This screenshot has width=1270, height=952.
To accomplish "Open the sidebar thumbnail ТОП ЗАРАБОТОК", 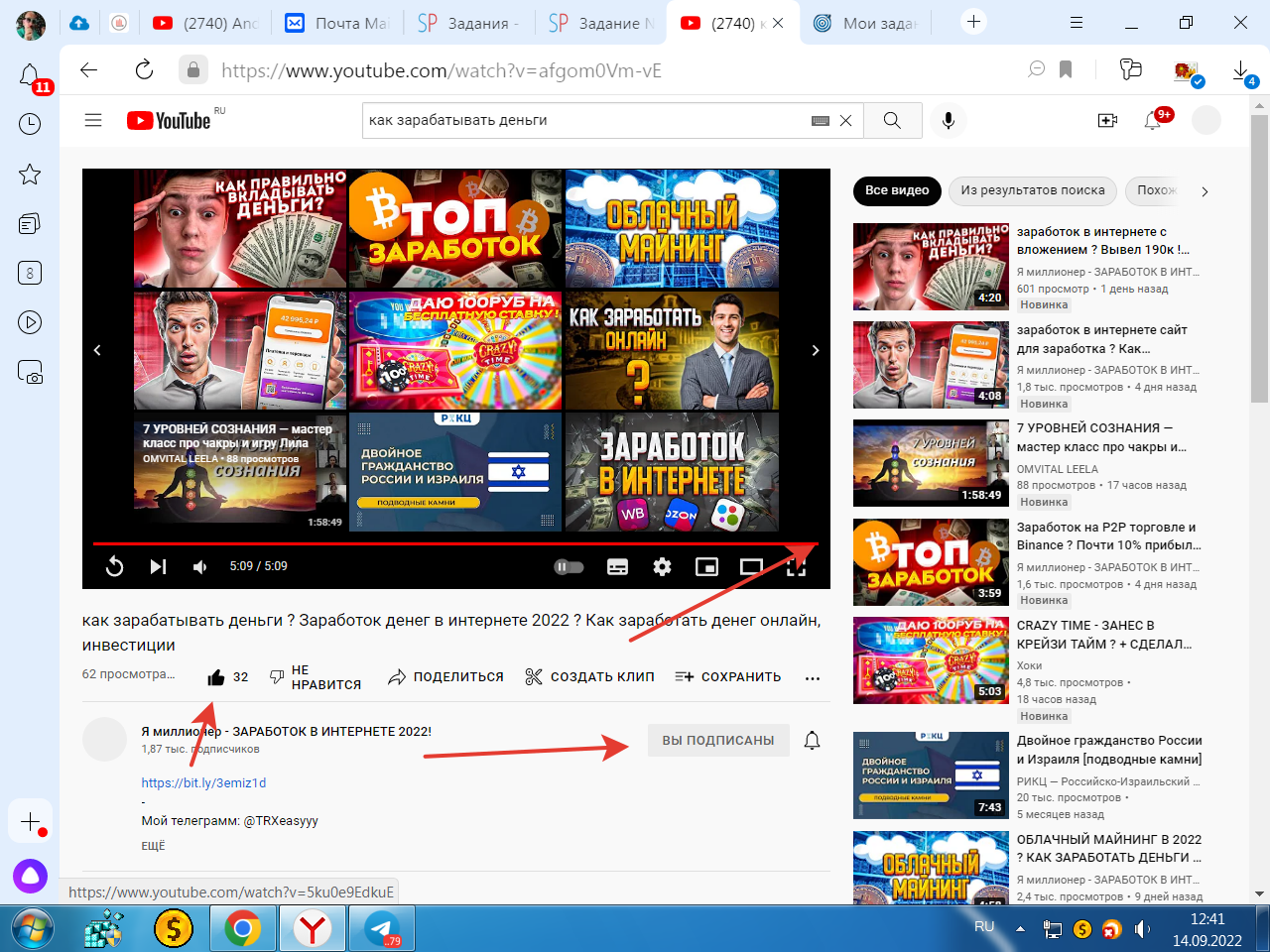I will (931, 563).
